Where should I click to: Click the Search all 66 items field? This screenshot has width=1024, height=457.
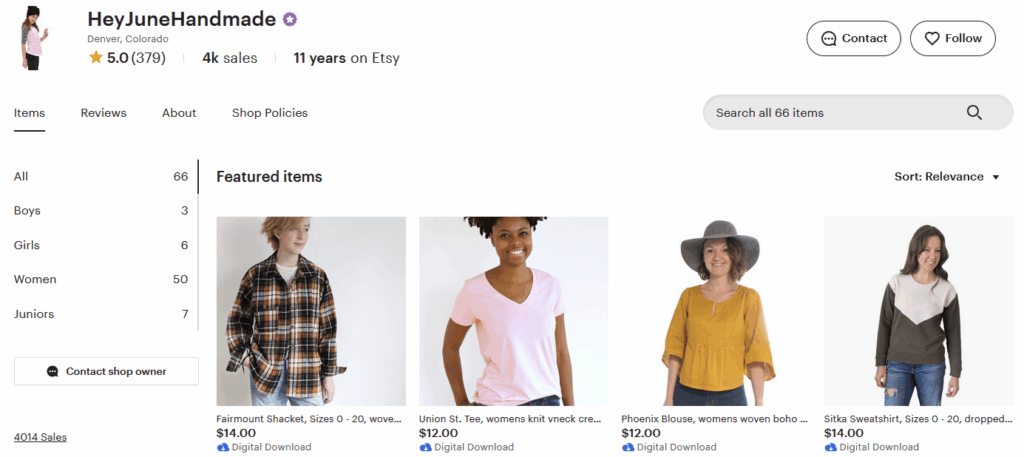pos(830,113)
